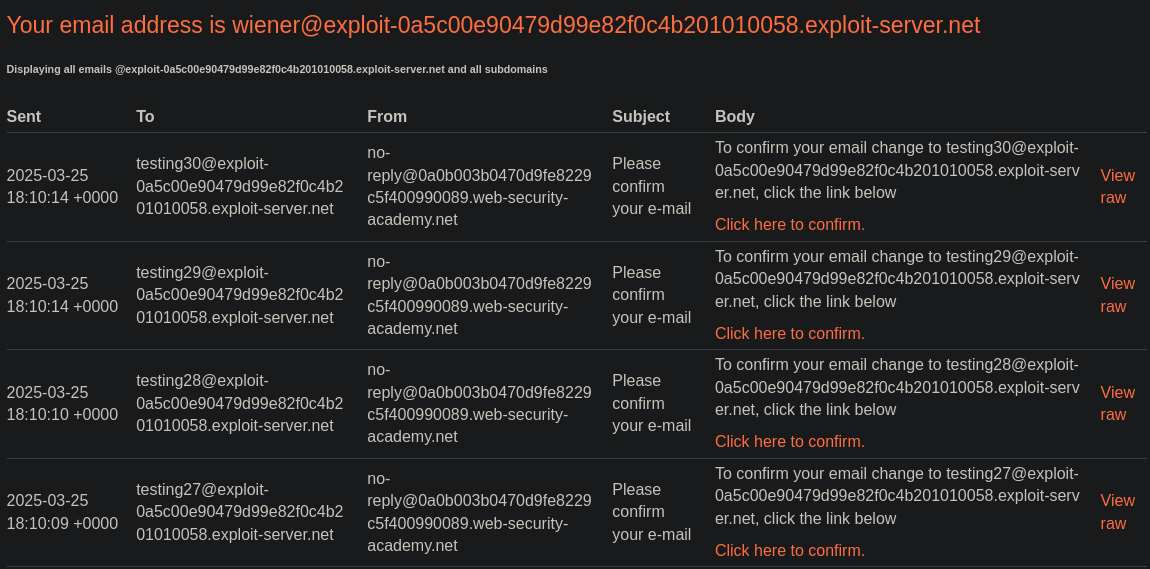Select the wiener email address heading
The image size is (1150, 569).
tap(493, 25)
